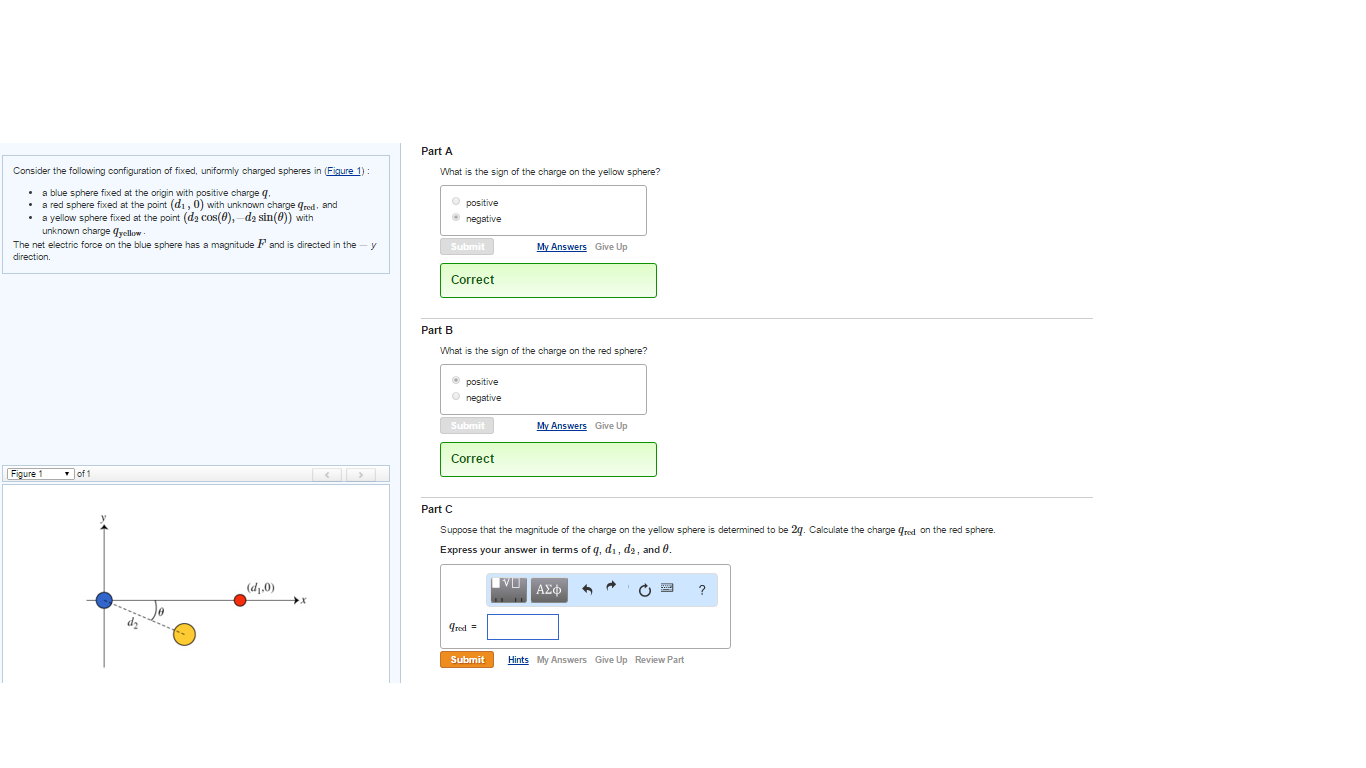Image resolution: width=1366 pixels, height=768 pixels.
Task: Open the math templates palette in equation editor
Action: (507, 589)
